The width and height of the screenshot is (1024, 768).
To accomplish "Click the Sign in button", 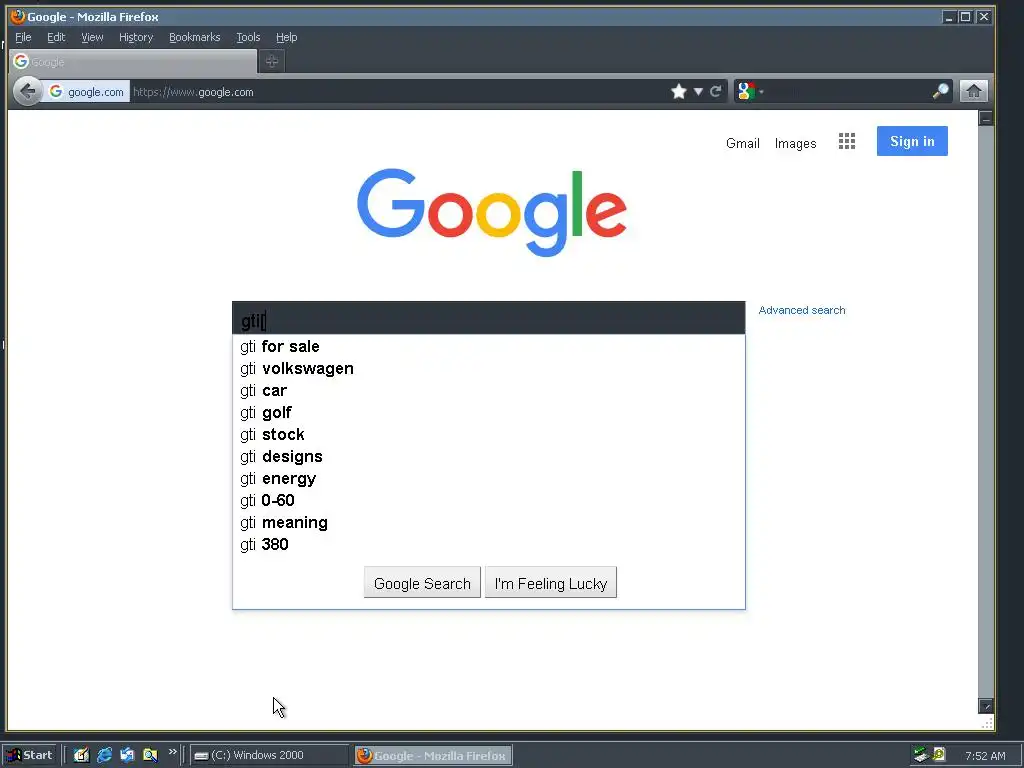I will pos(912,141).
